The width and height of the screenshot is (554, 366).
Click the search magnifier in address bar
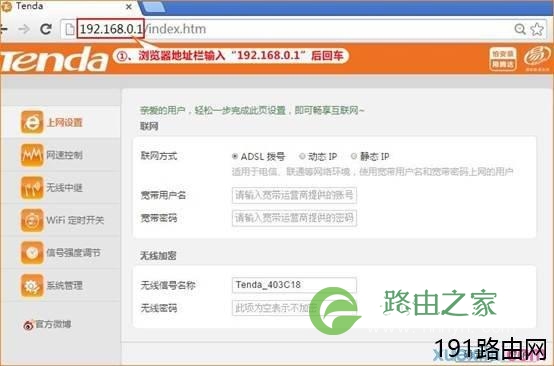pyautogui.click(x=520, y=29)
